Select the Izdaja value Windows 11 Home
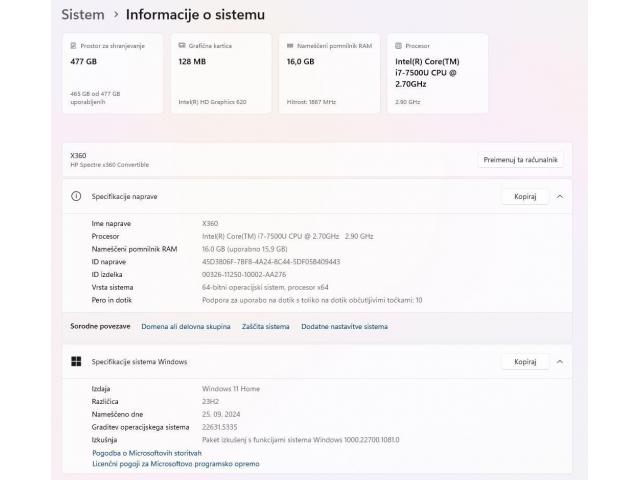 tap(231, 389)
